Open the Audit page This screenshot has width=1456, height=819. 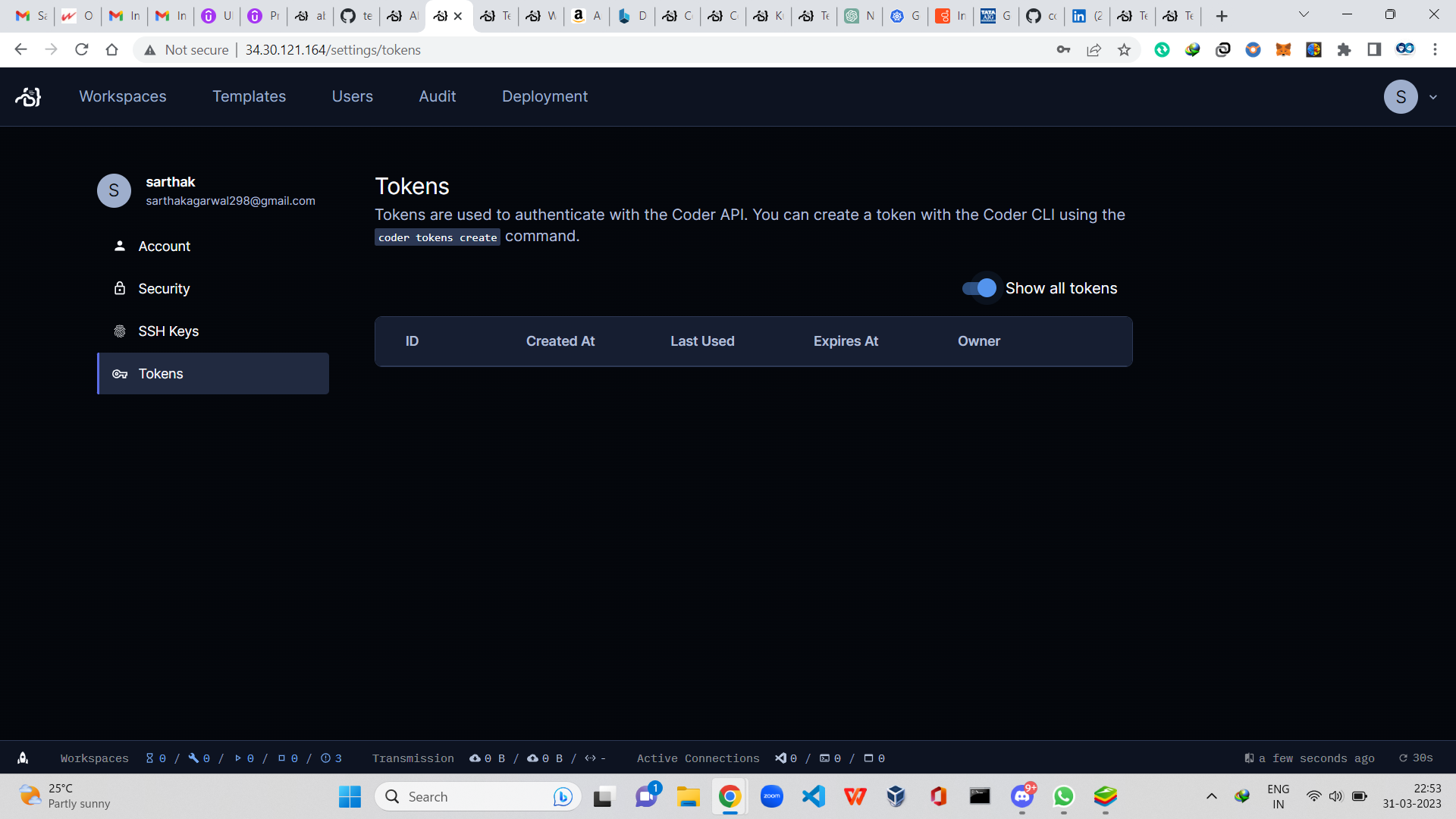coord(437,96)
